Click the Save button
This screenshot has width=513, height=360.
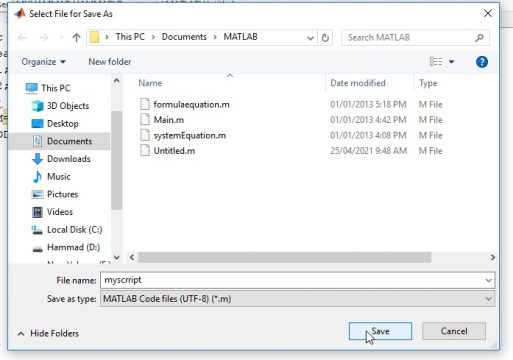380,331
